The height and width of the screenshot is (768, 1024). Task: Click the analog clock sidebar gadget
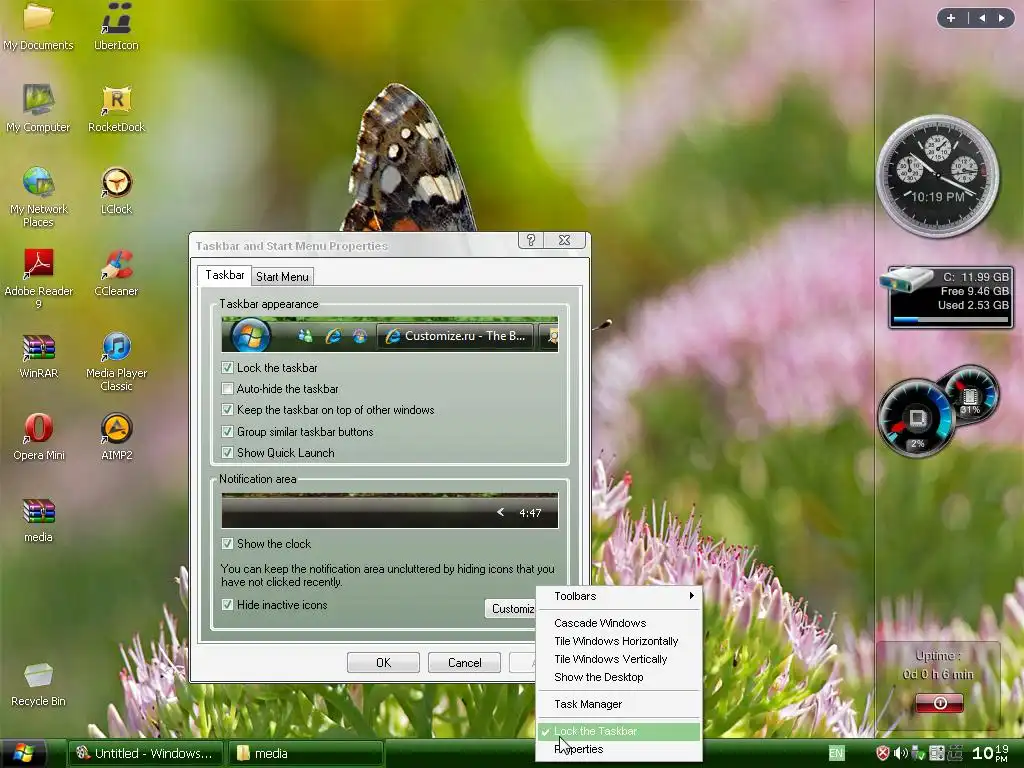coord(938,176)
